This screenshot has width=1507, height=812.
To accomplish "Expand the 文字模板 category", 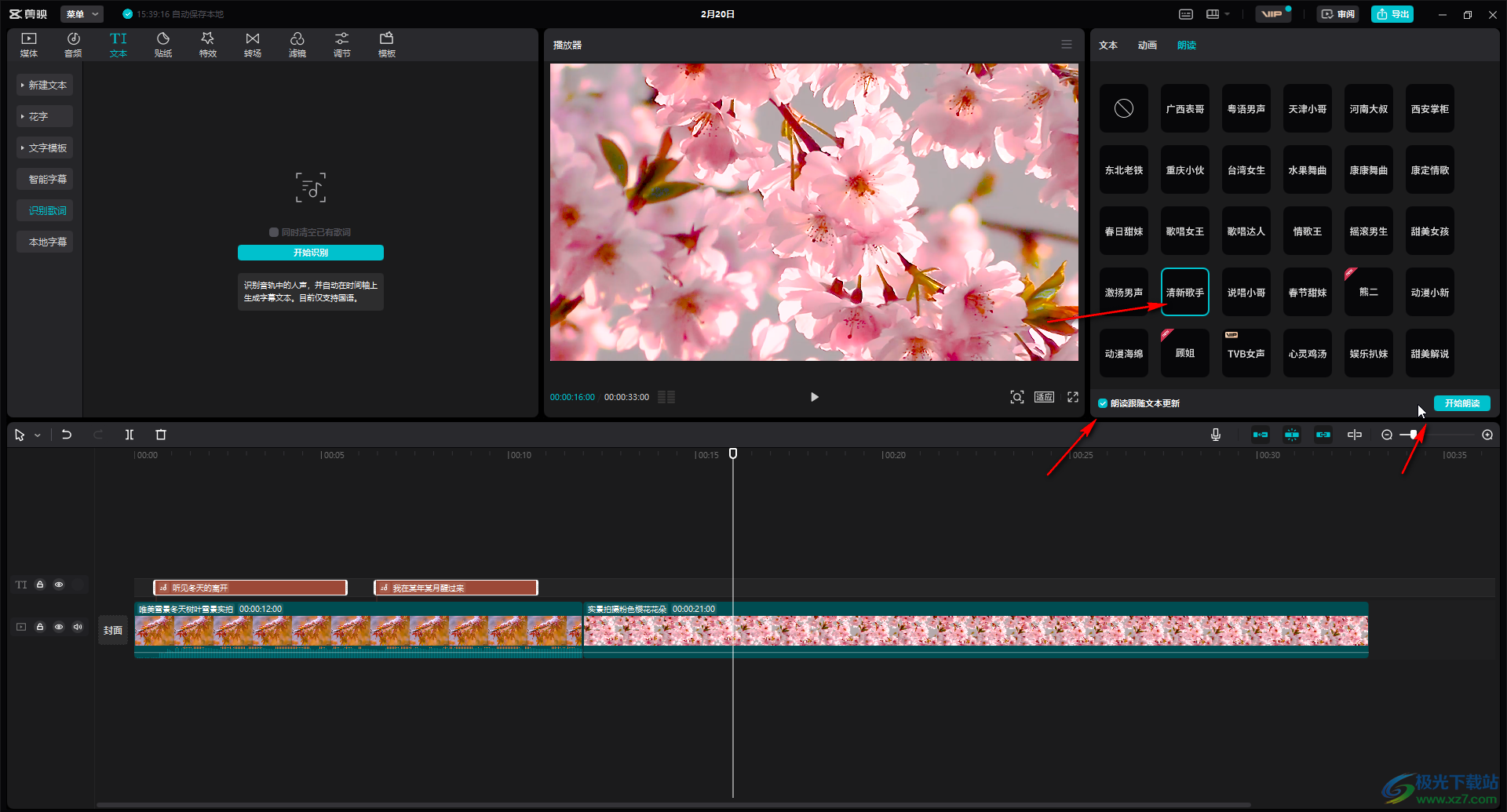I will [45, 147].
